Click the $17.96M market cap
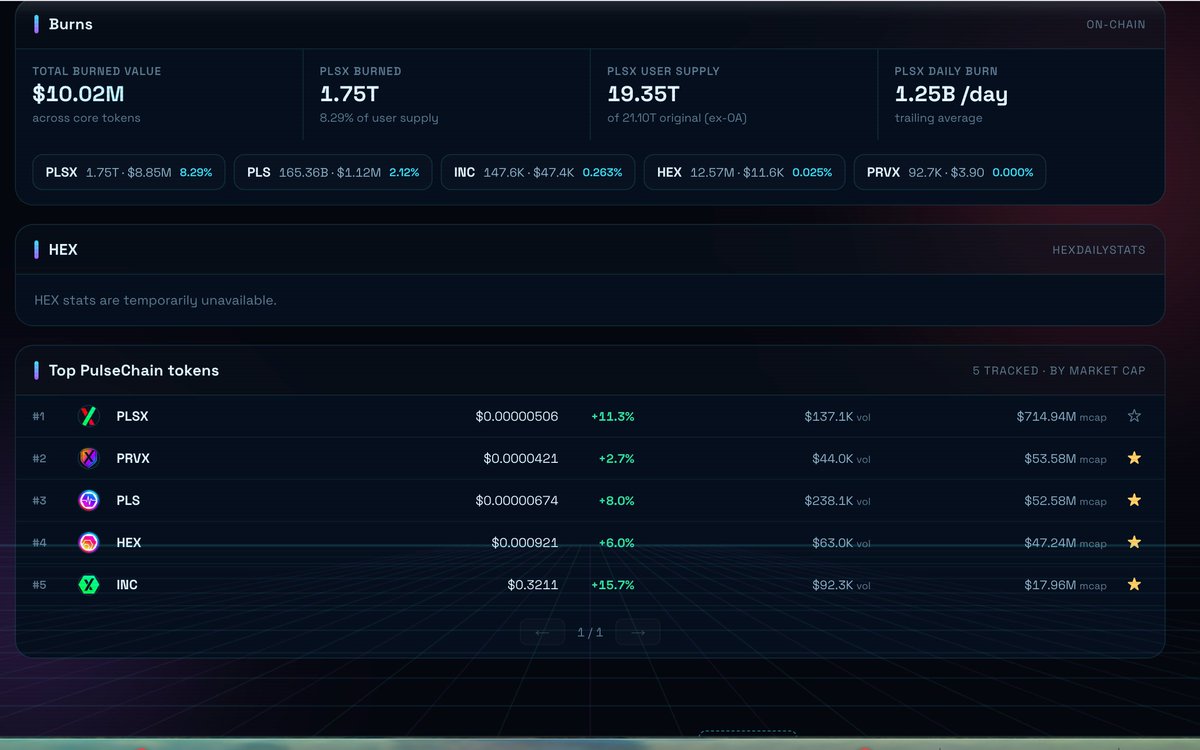 (x=1050, y=584)
